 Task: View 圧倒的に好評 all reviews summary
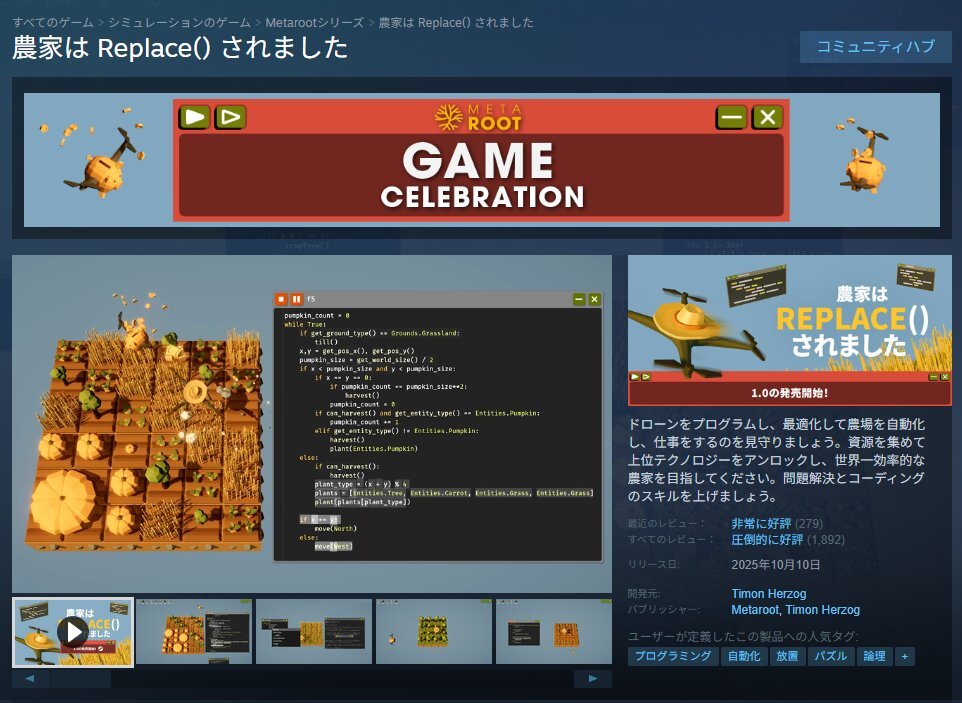coord(767,539)
